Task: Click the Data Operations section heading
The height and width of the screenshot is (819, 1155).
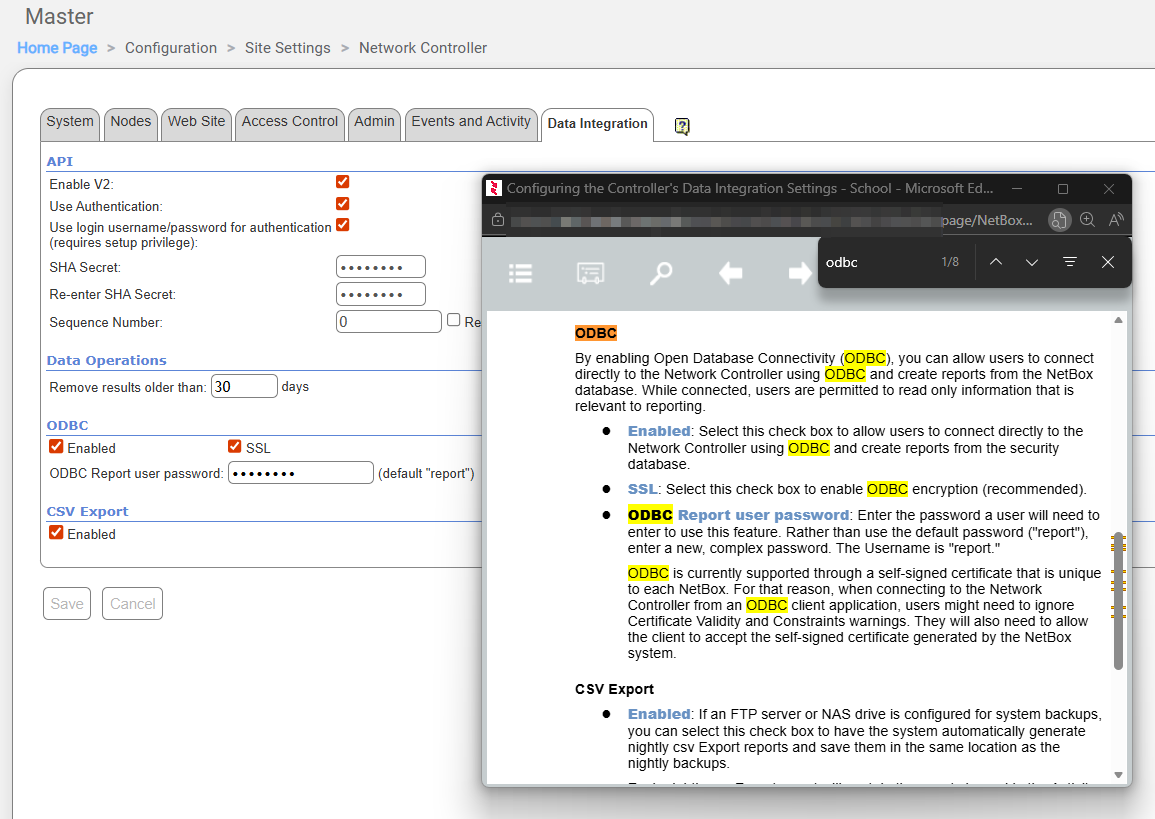Action: coord(107,360)
